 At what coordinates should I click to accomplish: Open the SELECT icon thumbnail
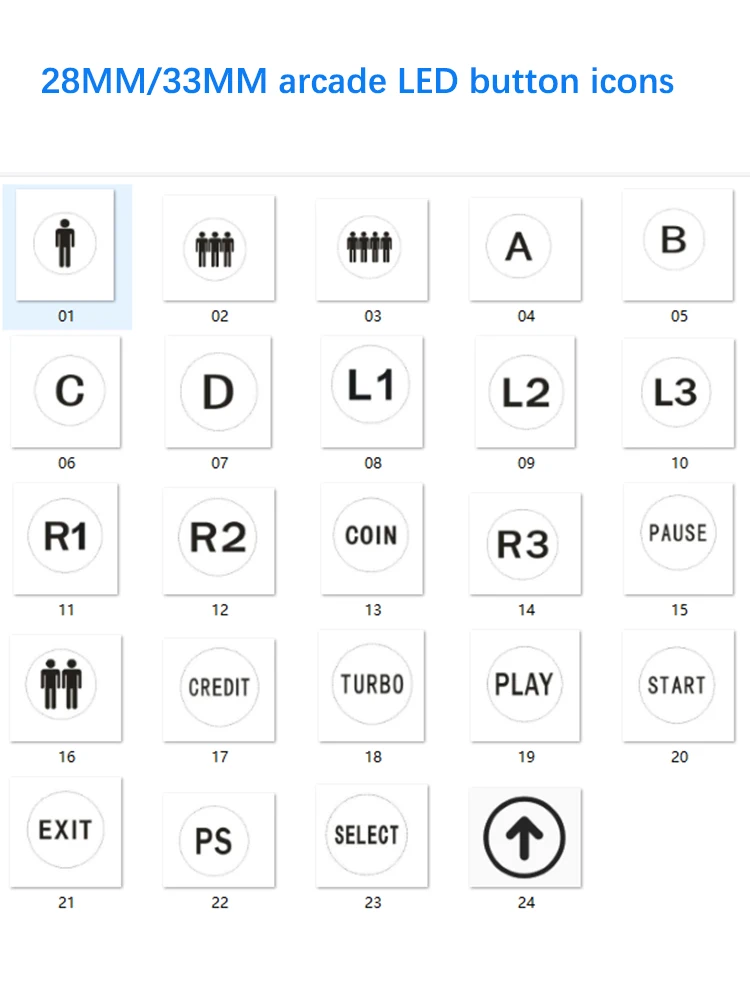point(366,836)
